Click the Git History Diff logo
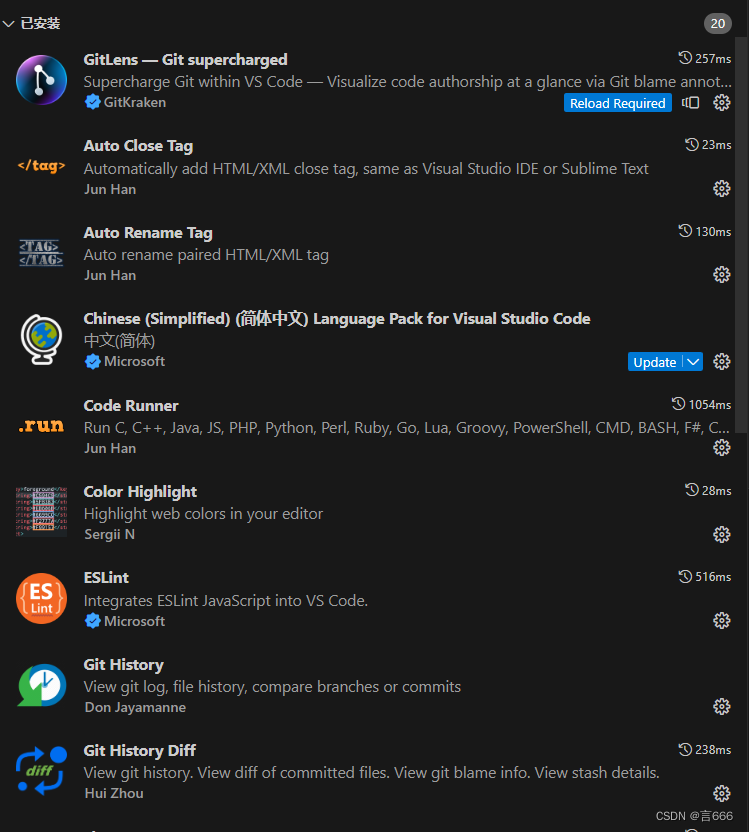This screenshot has height=832, width=749. pos(41,771)
